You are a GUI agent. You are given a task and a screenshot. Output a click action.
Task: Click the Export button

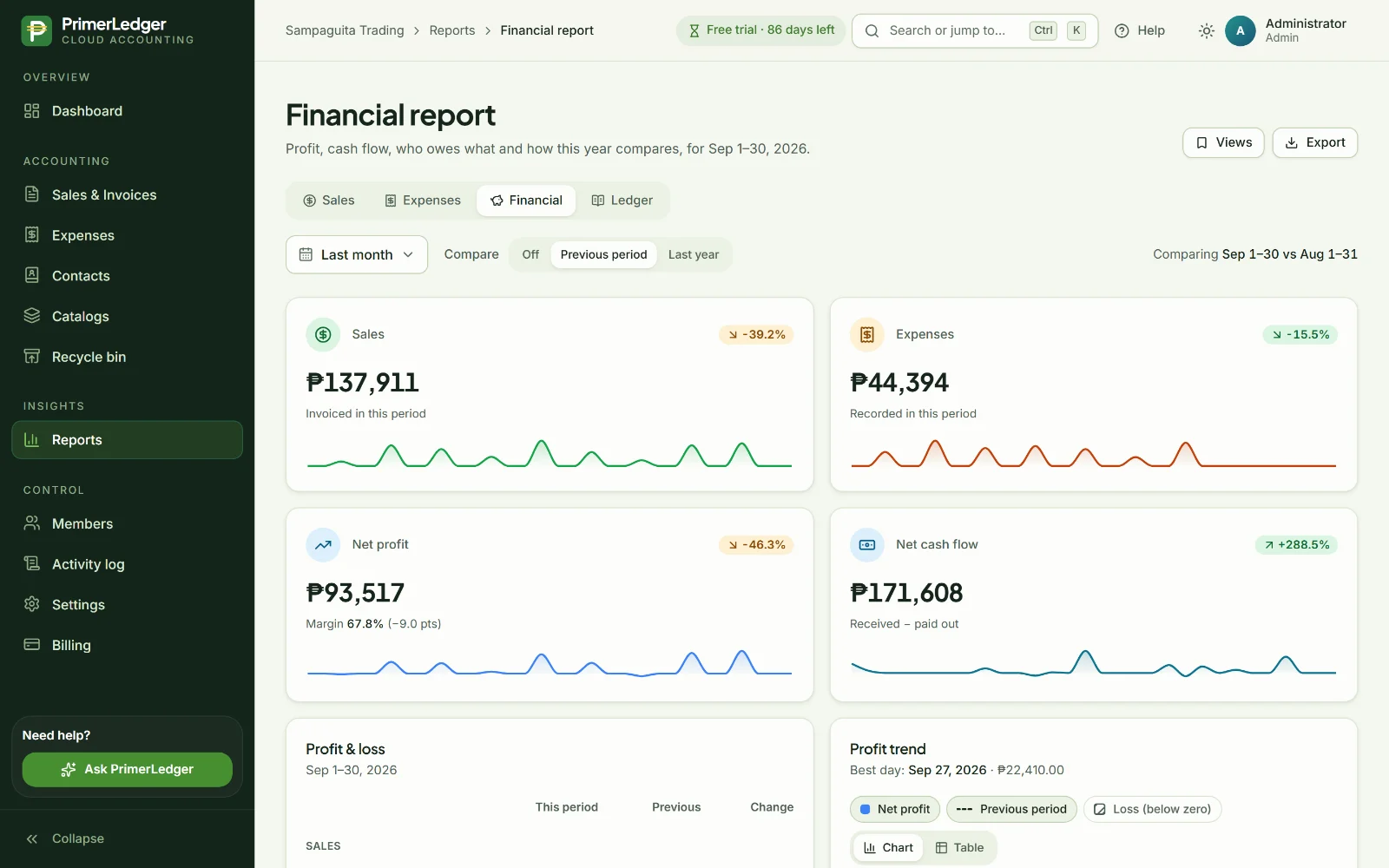[1314, 142]
